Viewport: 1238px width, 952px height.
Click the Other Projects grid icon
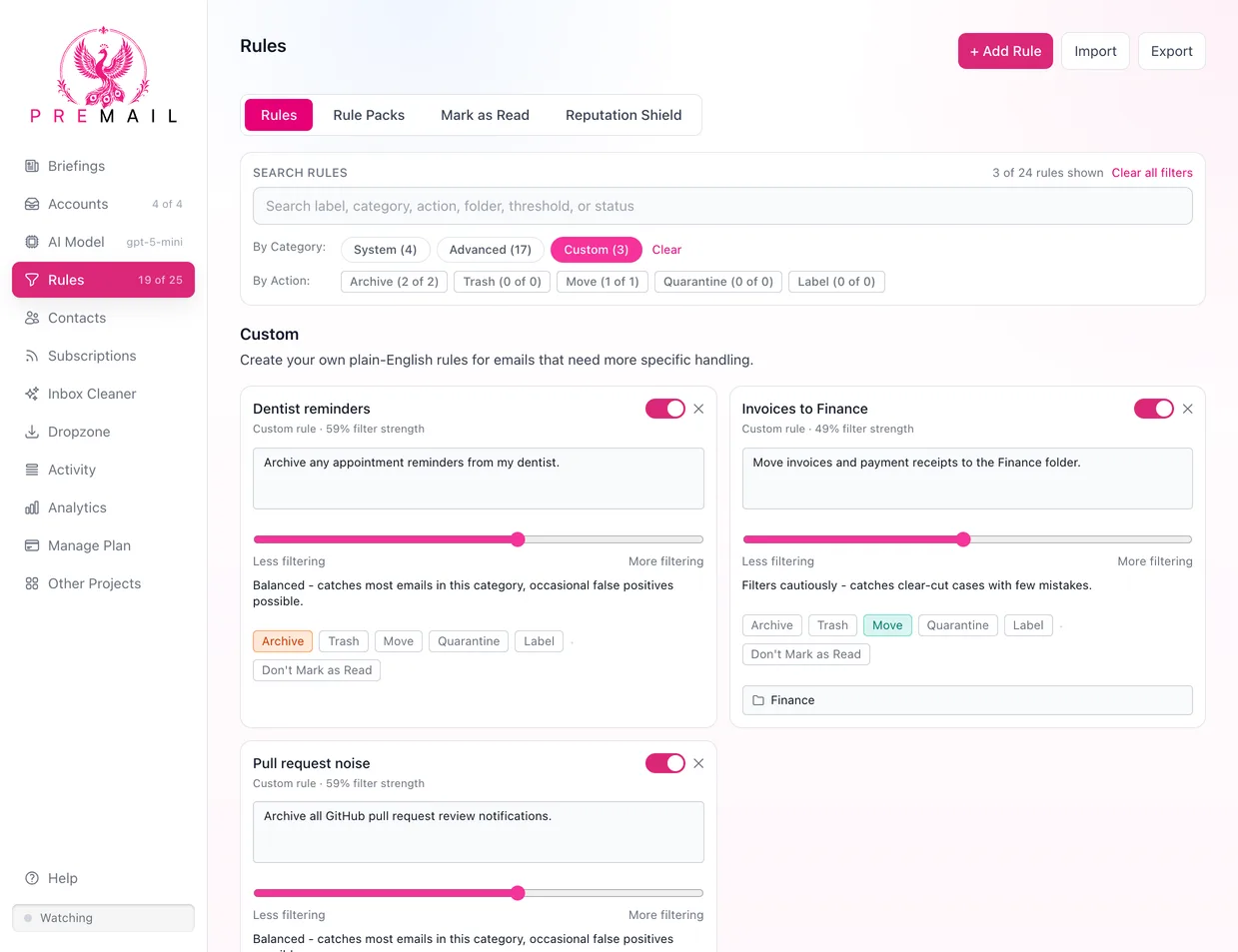coord(32,583)
